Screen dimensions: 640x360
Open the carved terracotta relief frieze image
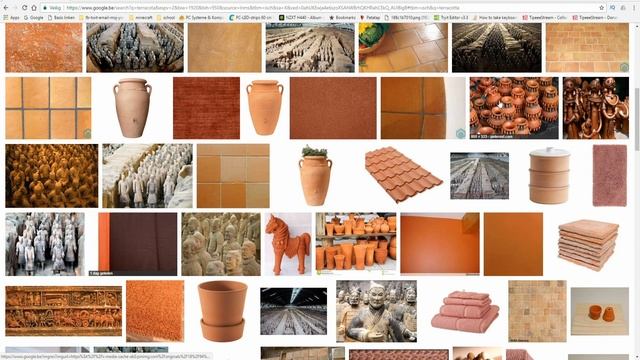(x=64, y=311)
